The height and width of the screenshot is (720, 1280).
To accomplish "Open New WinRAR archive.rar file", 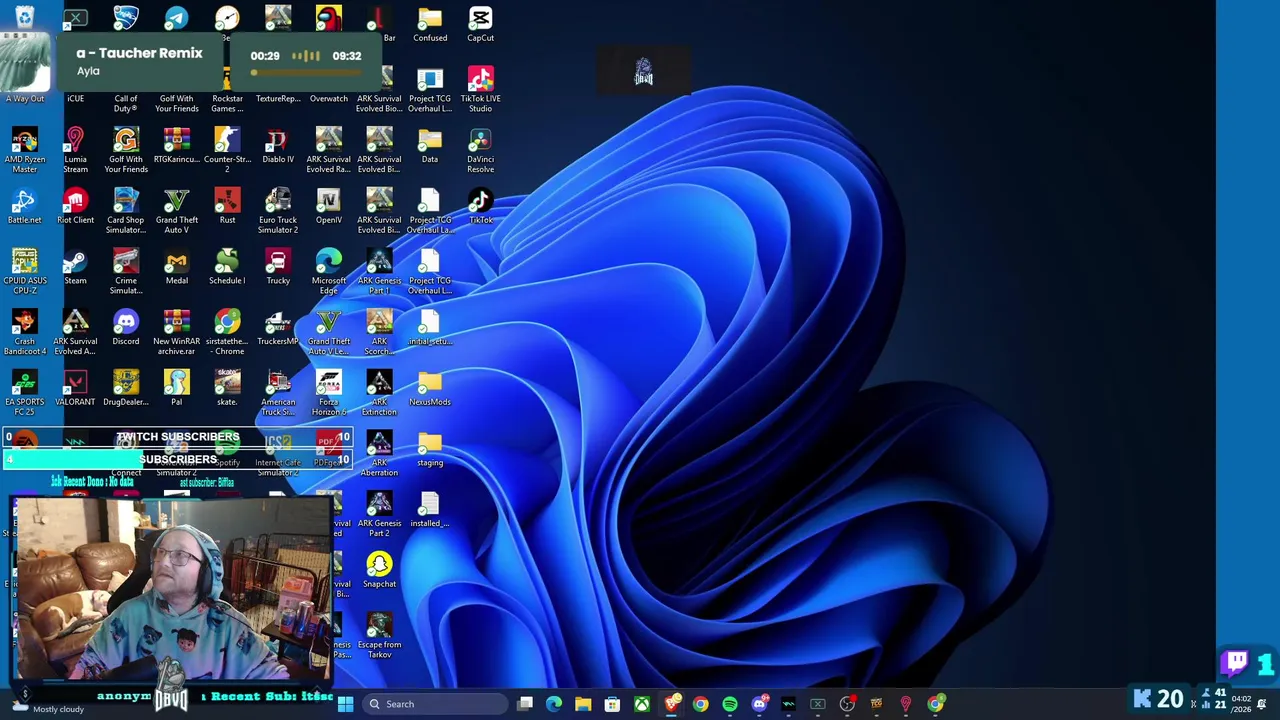I will (x=177, y=333).
